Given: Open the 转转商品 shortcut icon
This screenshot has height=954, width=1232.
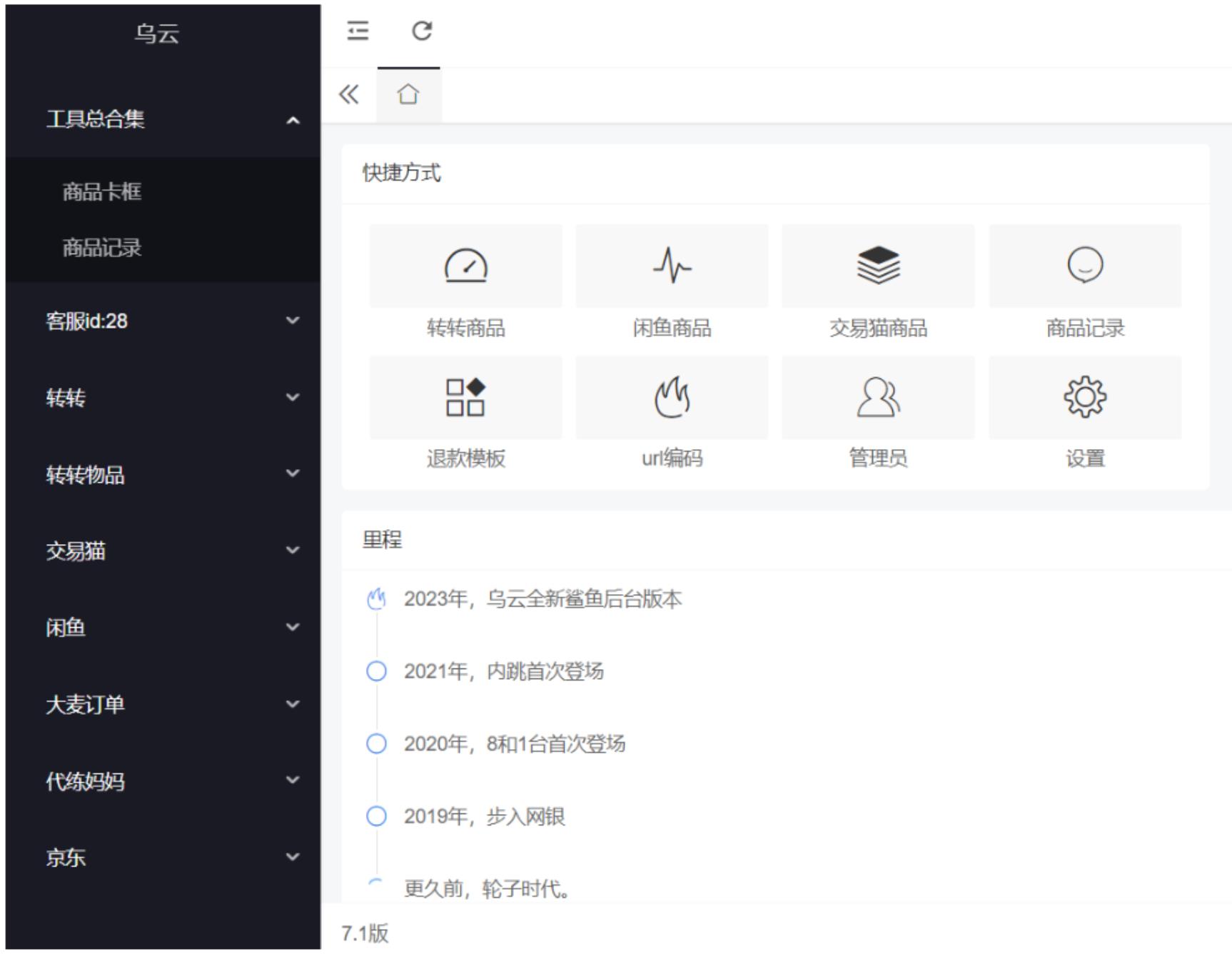Looking at the screenshot, I should point(465,266).
